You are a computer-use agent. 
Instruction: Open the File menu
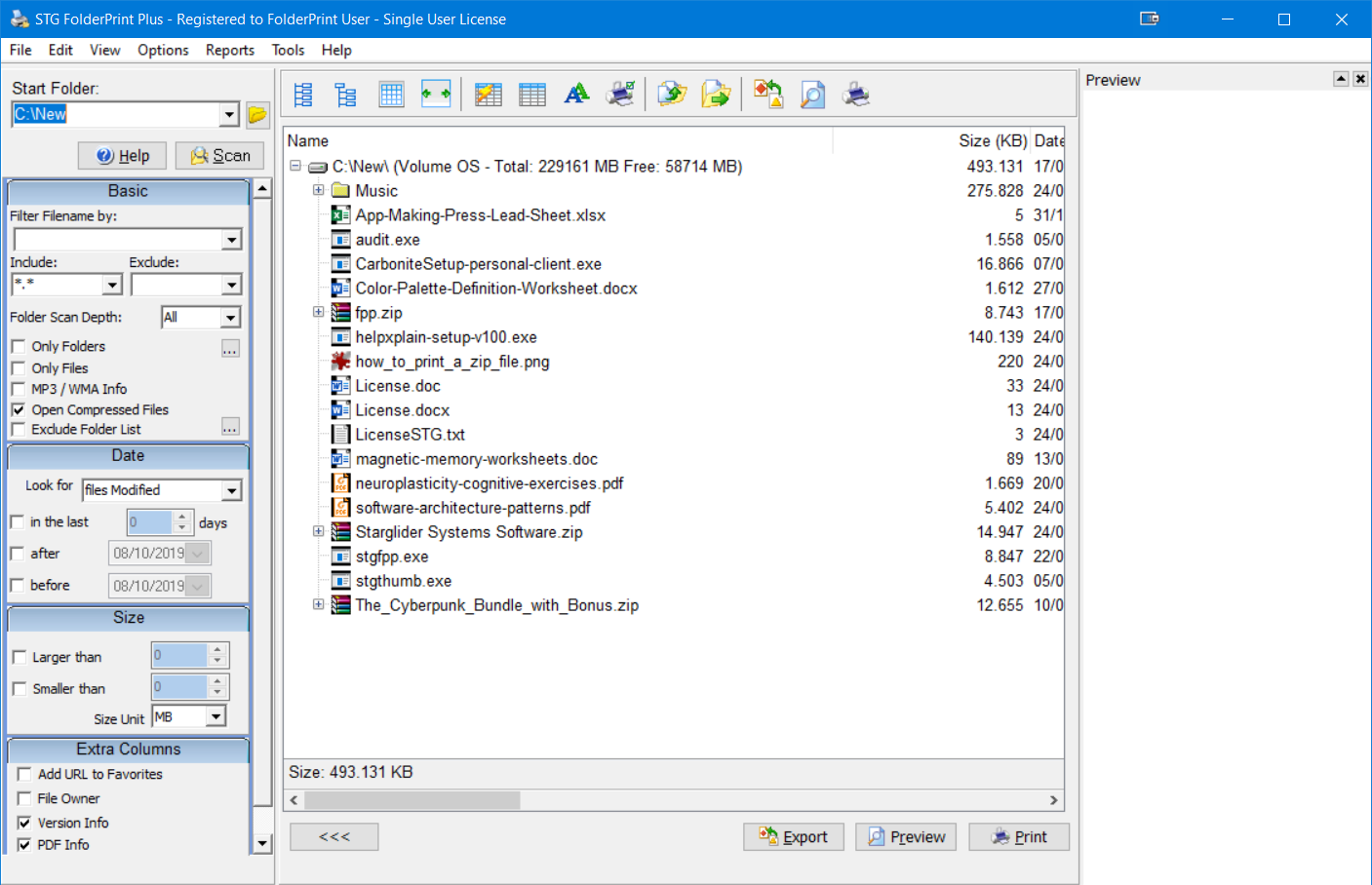coord(20,50)
